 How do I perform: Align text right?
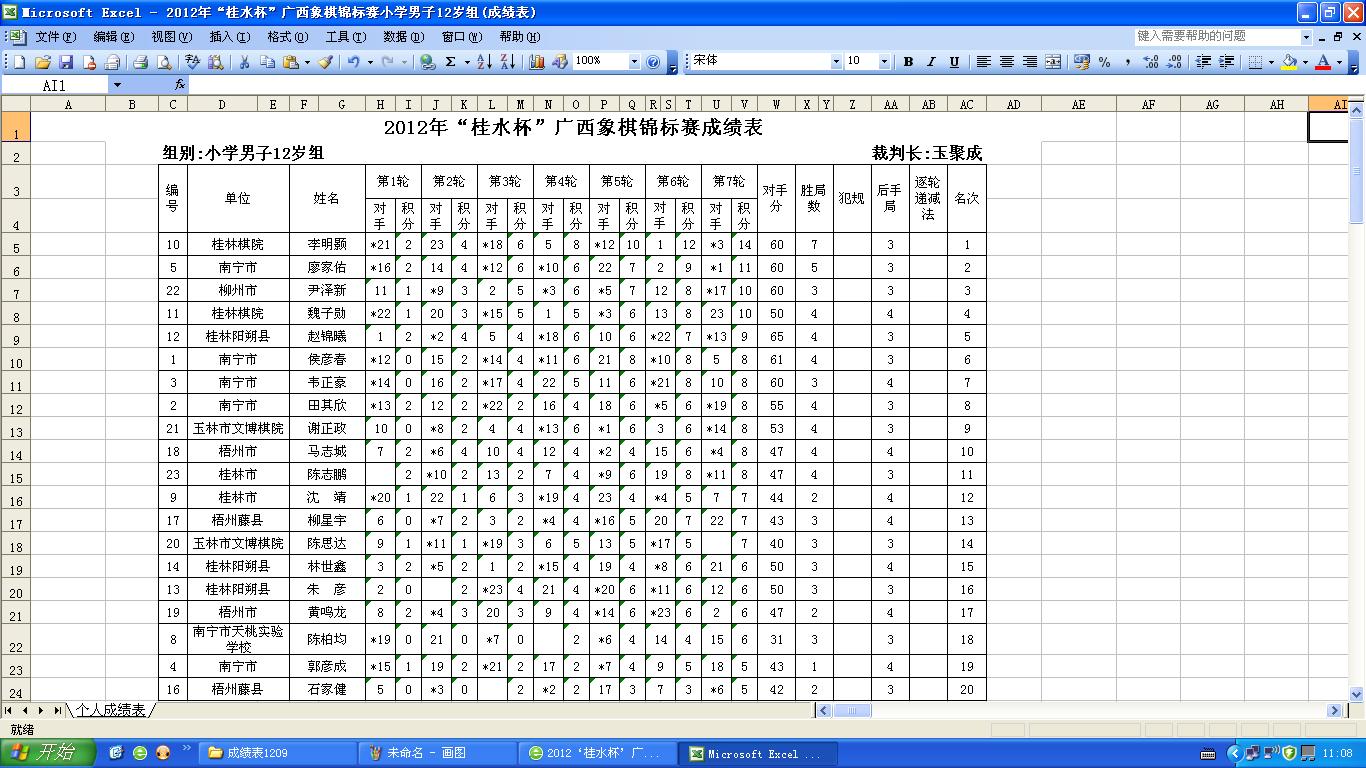tap(1030, 61)
